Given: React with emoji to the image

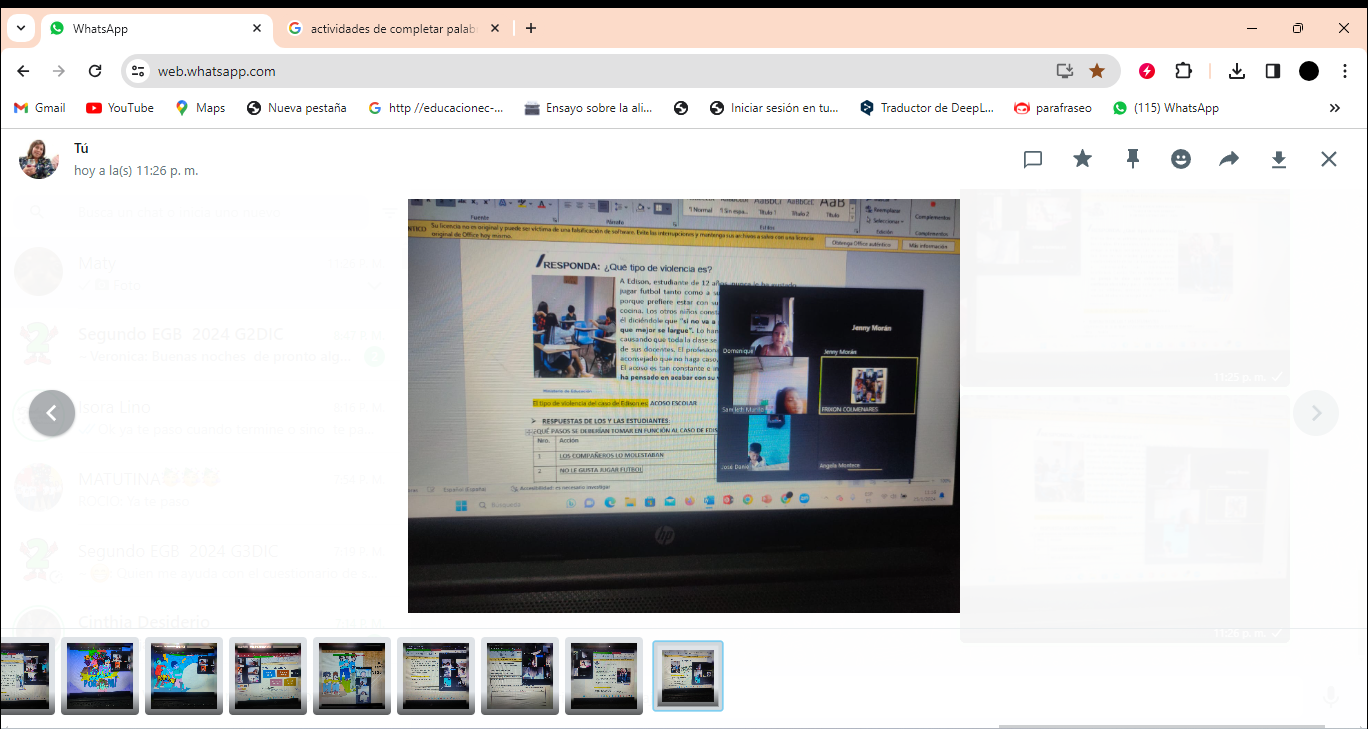Looking at the screenshot, I should (1181, 159).
